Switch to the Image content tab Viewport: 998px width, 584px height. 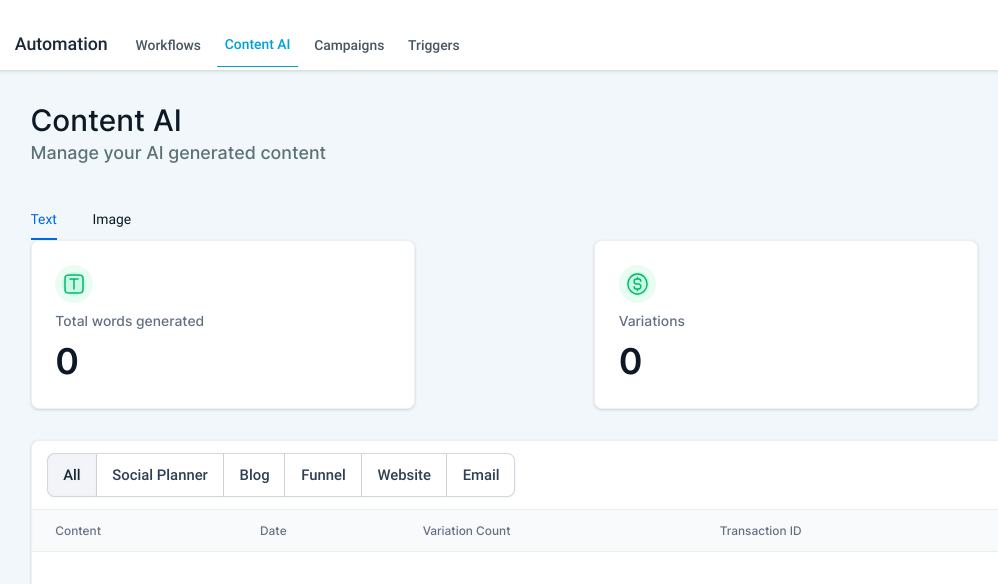point(111,219)
